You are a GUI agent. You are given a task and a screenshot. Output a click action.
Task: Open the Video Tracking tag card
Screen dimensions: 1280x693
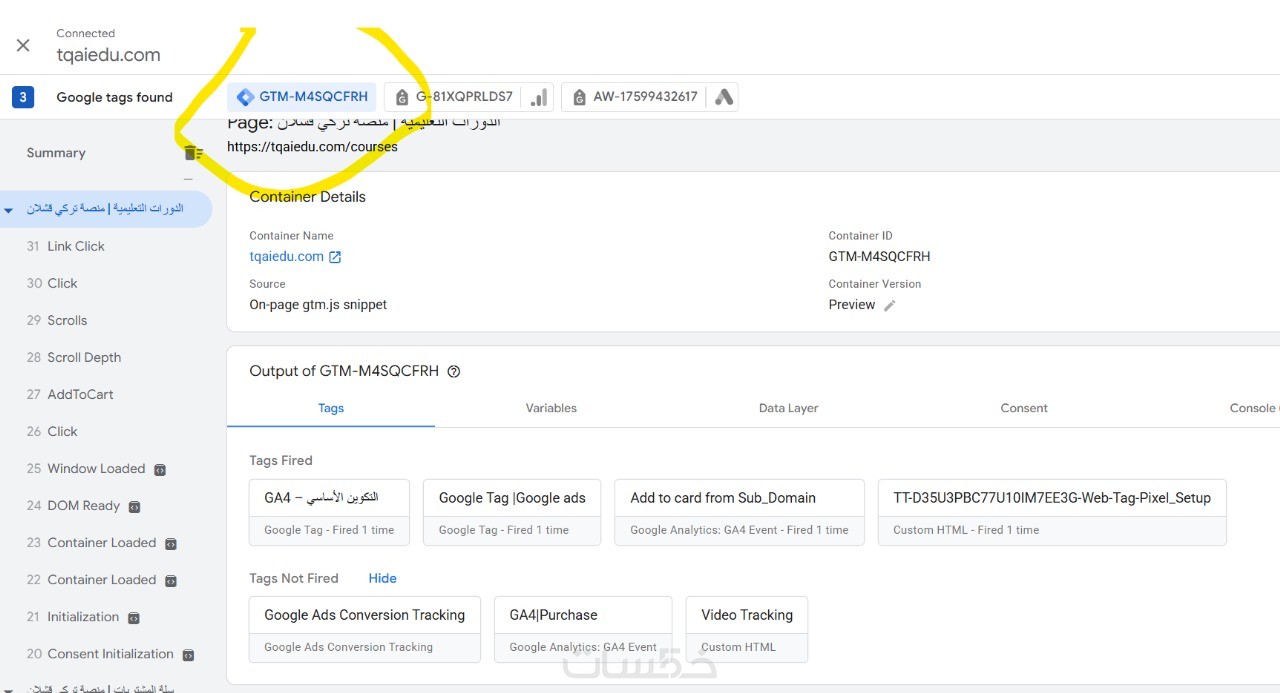747,629
